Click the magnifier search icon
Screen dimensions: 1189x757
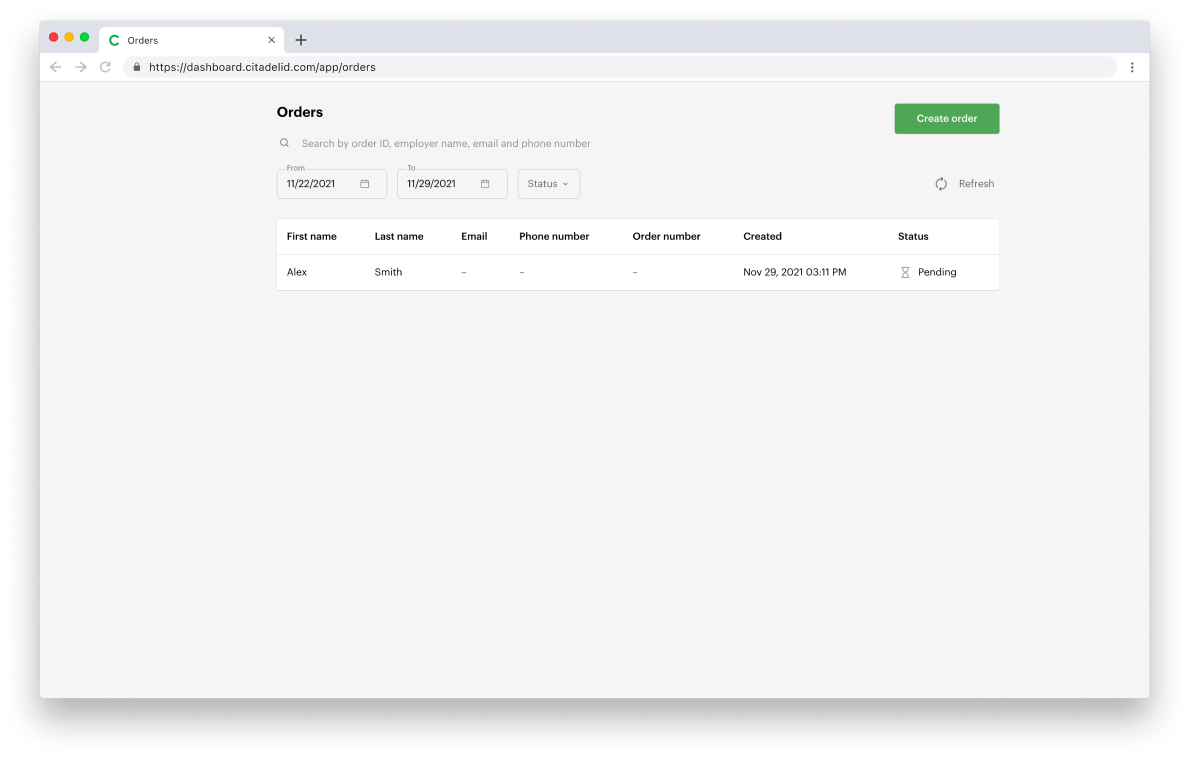click(x=284, y=143)
